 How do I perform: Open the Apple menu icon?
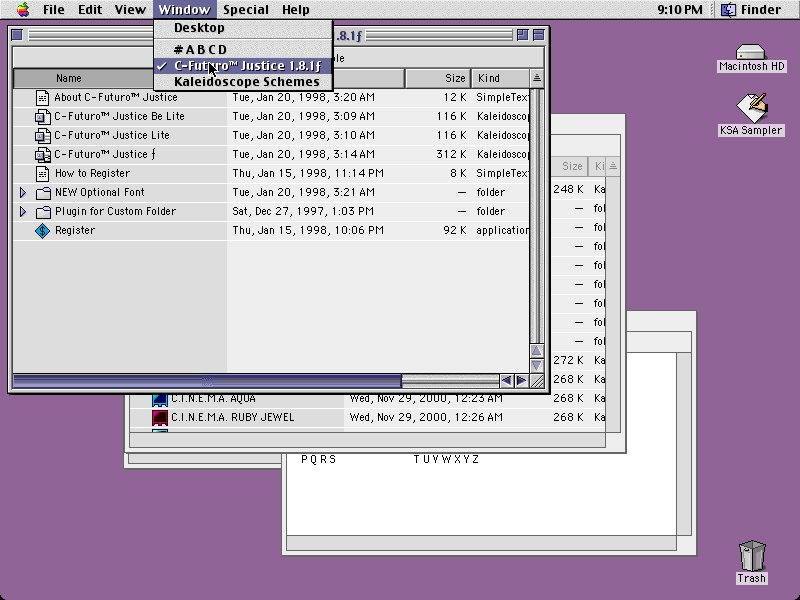pyautogui.click(x=23, y=9)
